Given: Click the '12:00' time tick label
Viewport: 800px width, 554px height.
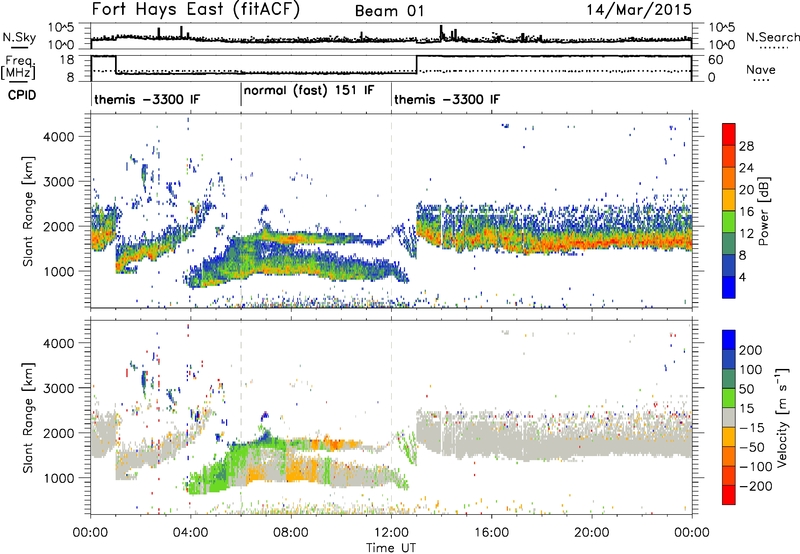Looking at the screenshot, I should pyautogui.click(x=391, y=533).
